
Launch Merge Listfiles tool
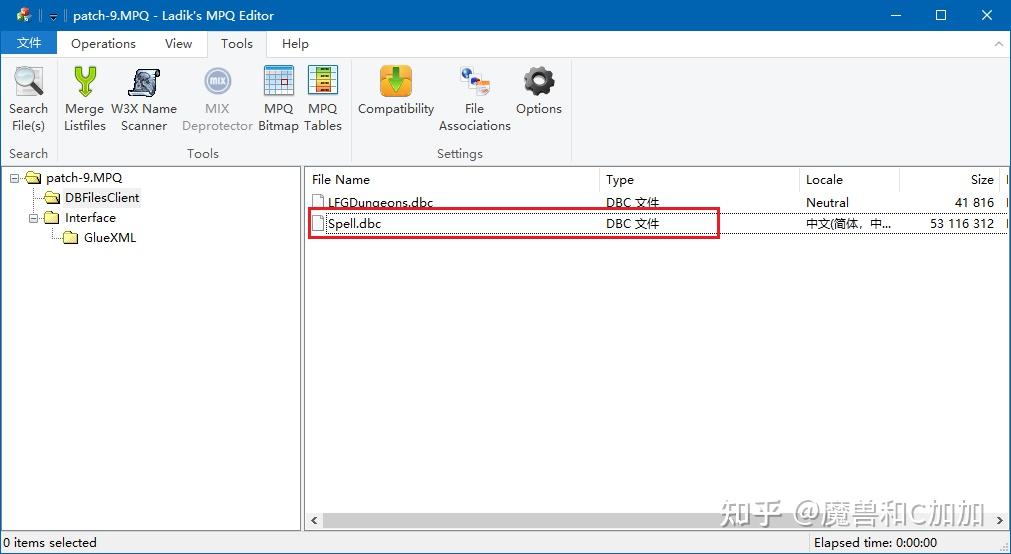(84, 99)
